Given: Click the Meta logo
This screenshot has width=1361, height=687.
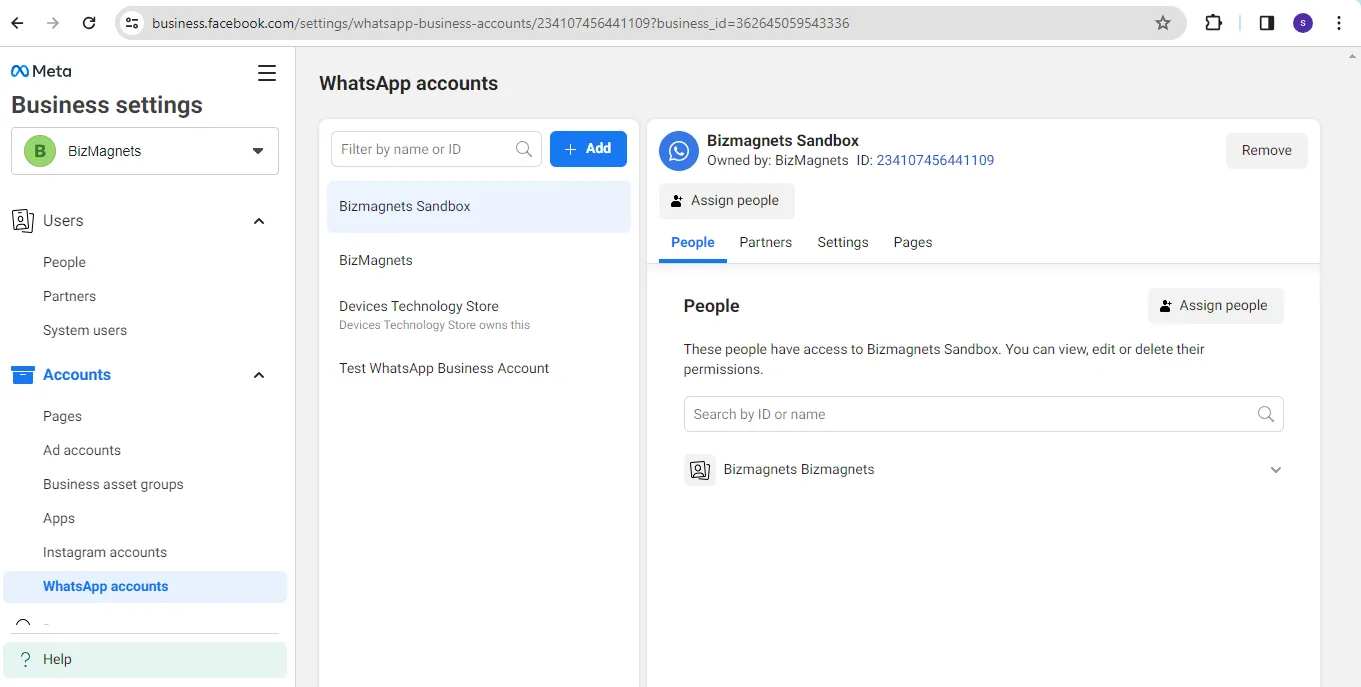Looking at the screenshot, I should (x=41, y=71).
